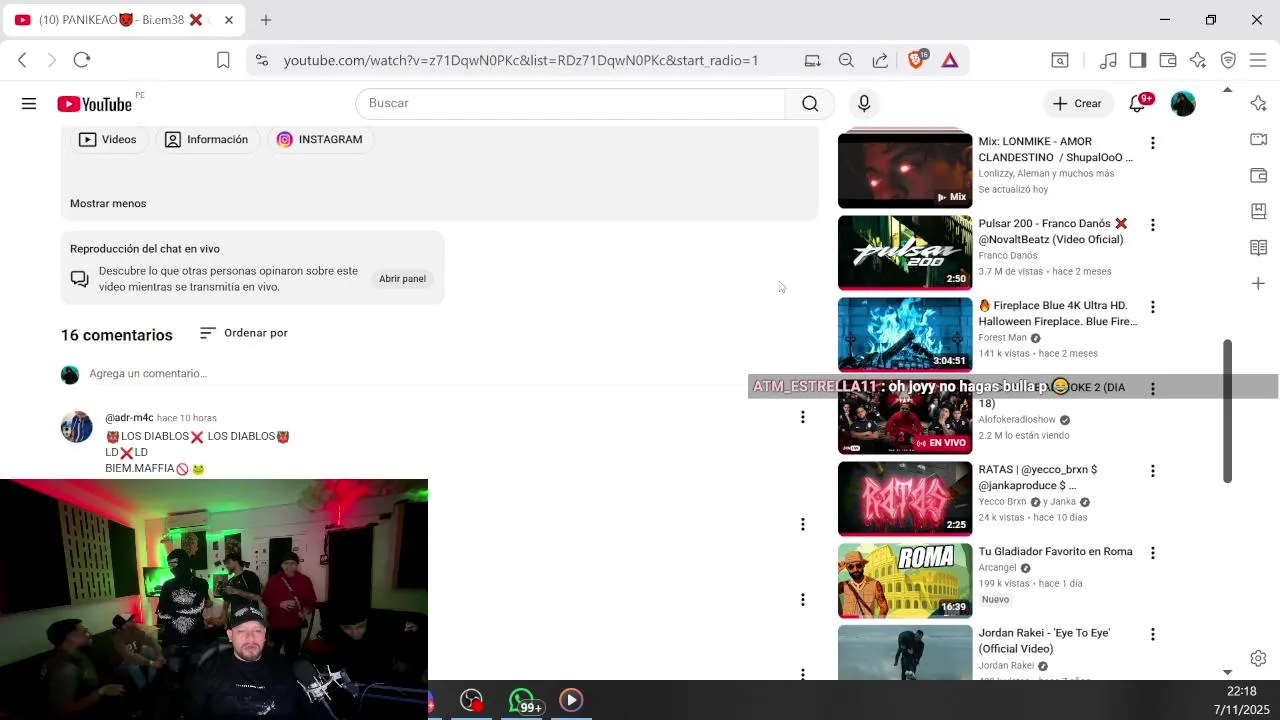
Task: Play the RATAS video thumbnail
Action: [905, 499]
